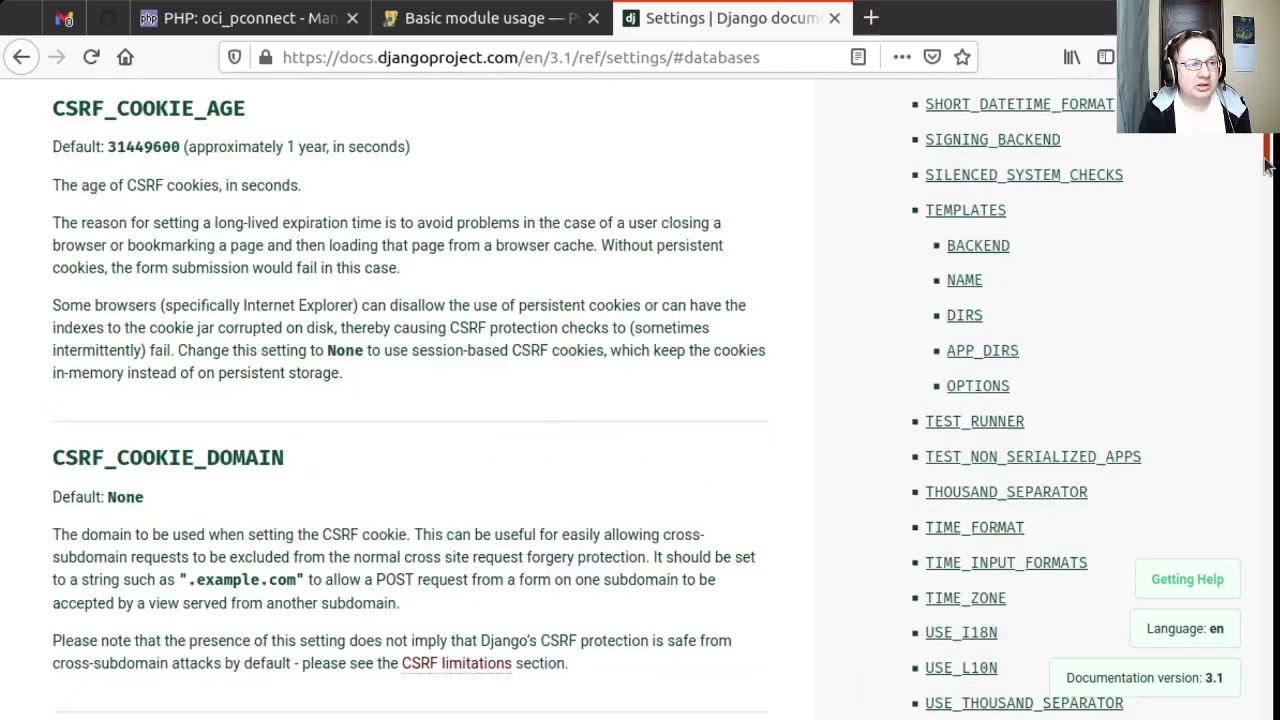Jump to TEMPLATES setting
The image size is (1280, 720).
[965, 210]
